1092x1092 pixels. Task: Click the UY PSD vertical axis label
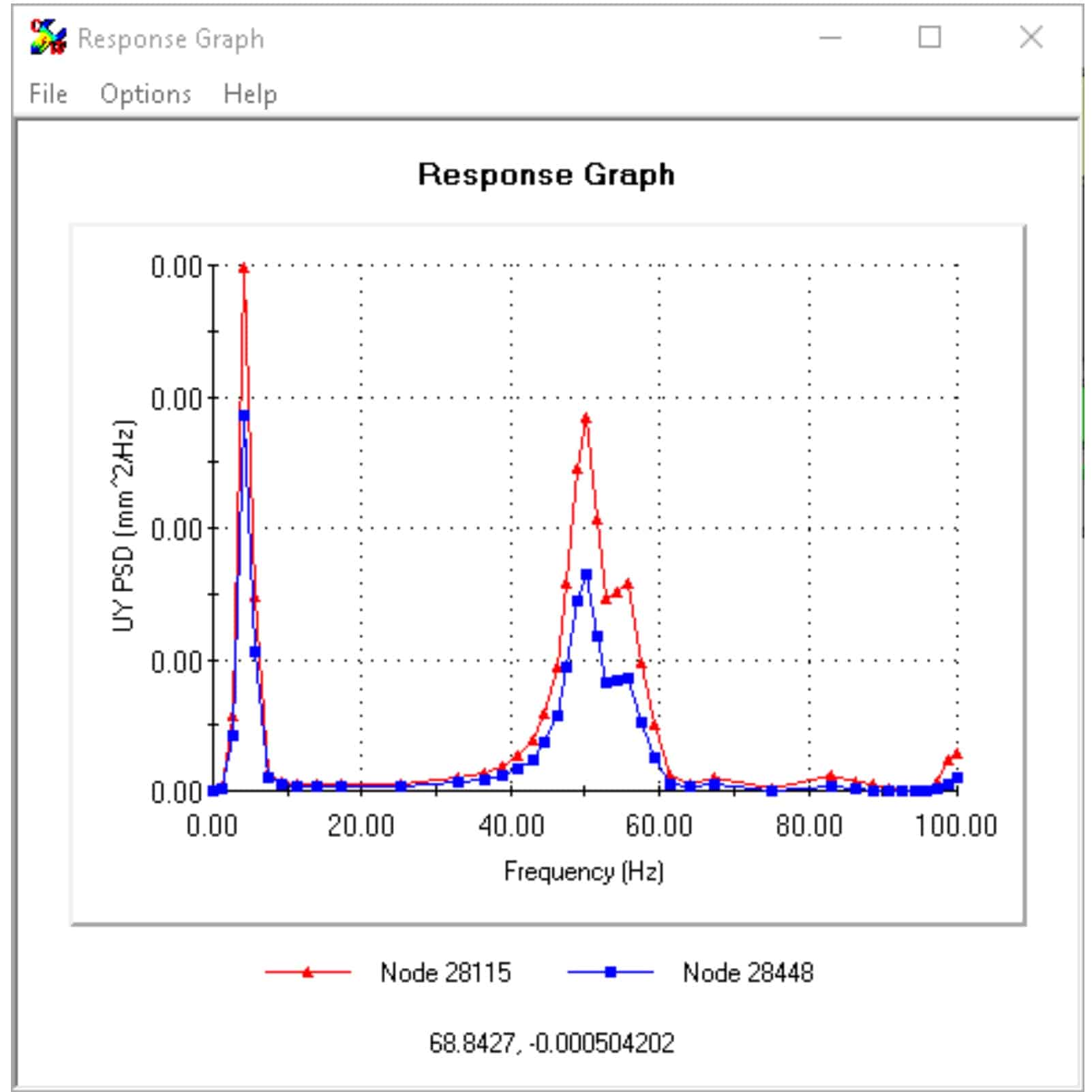coord(123,526)
